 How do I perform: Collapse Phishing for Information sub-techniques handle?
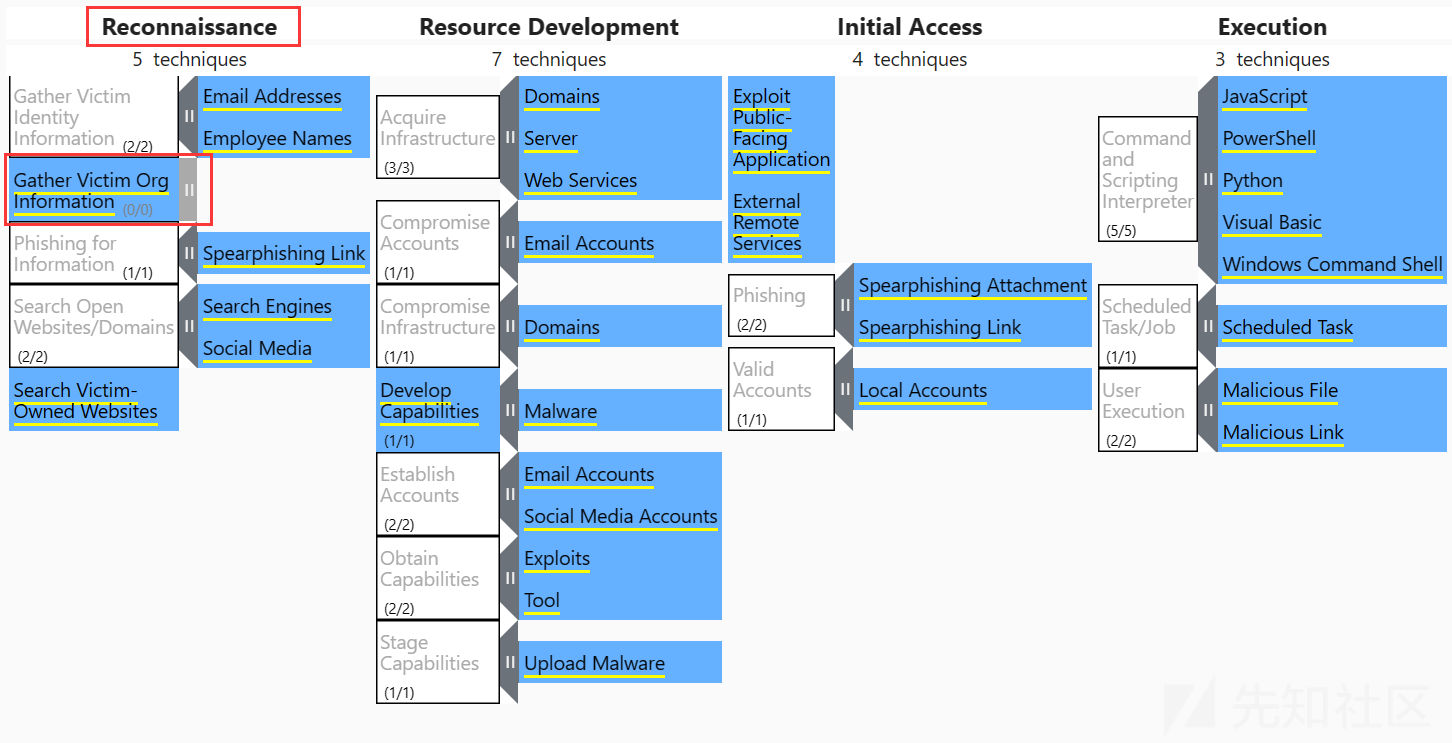(188, 253)
